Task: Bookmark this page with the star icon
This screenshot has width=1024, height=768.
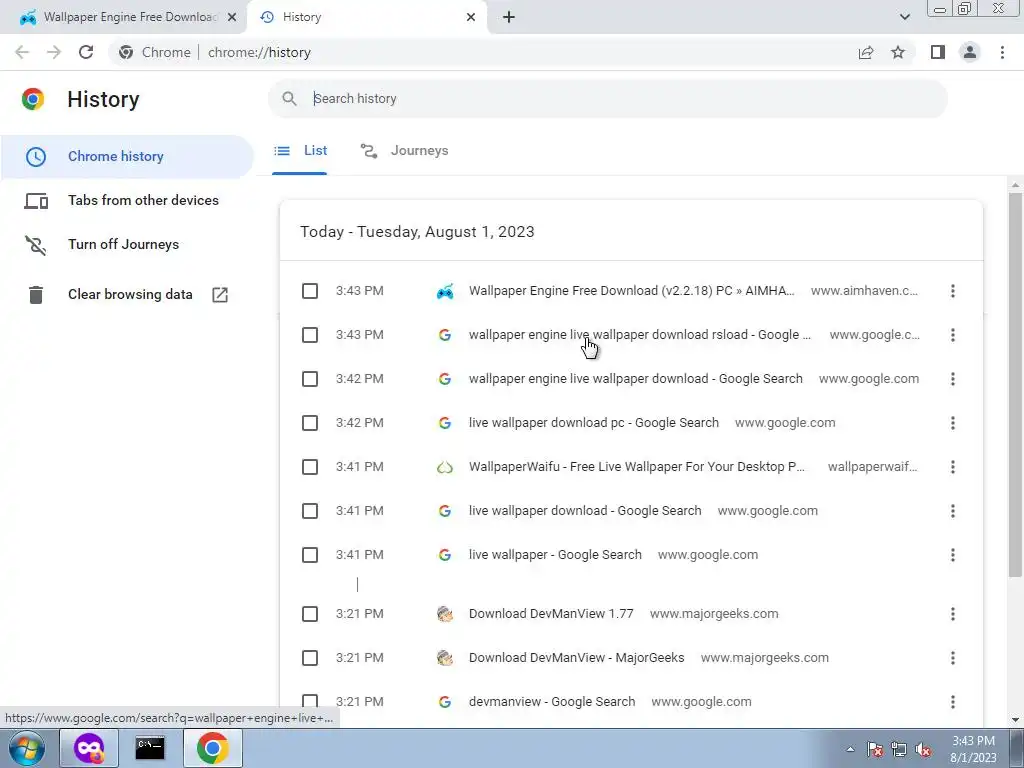Action: point(898,52)
